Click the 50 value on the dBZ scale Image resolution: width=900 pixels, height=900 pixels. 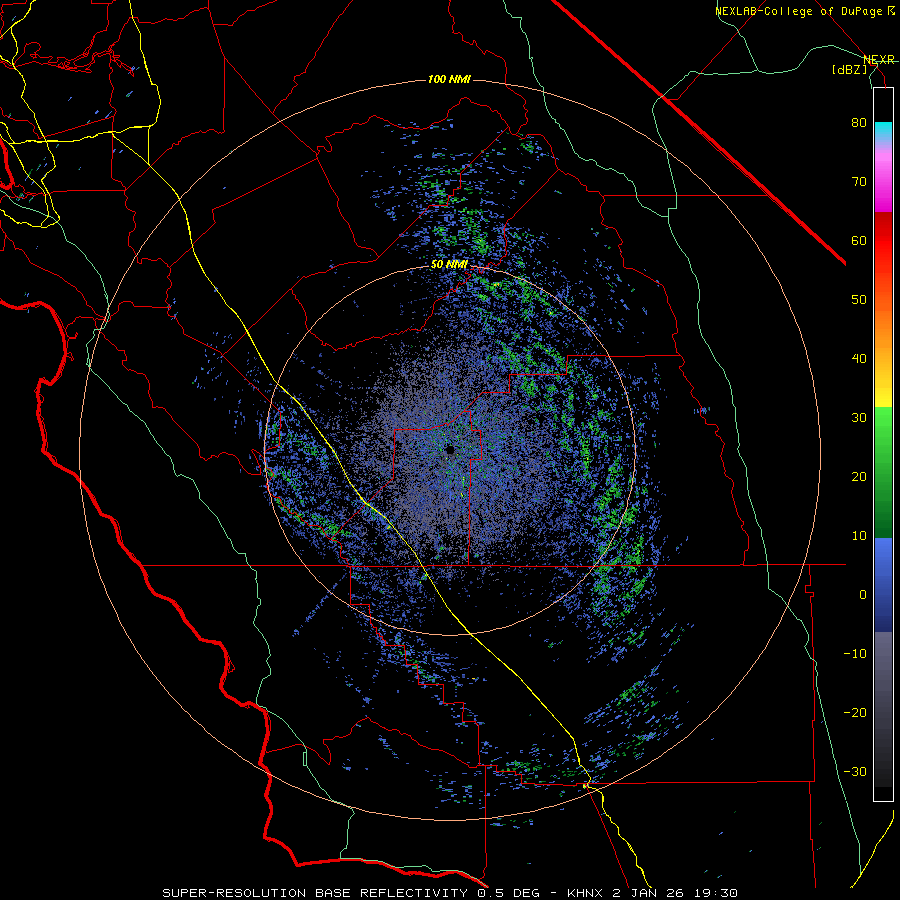(x=859, y=300)
